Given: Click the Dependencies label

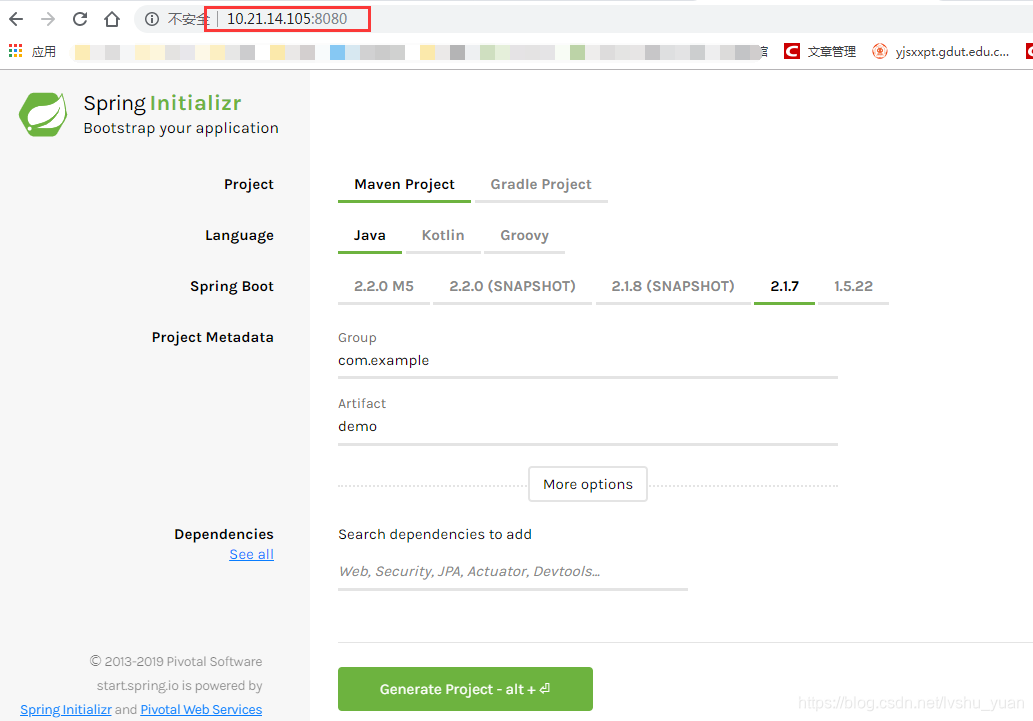Looking at the screenshot, I should click(223, 534).
